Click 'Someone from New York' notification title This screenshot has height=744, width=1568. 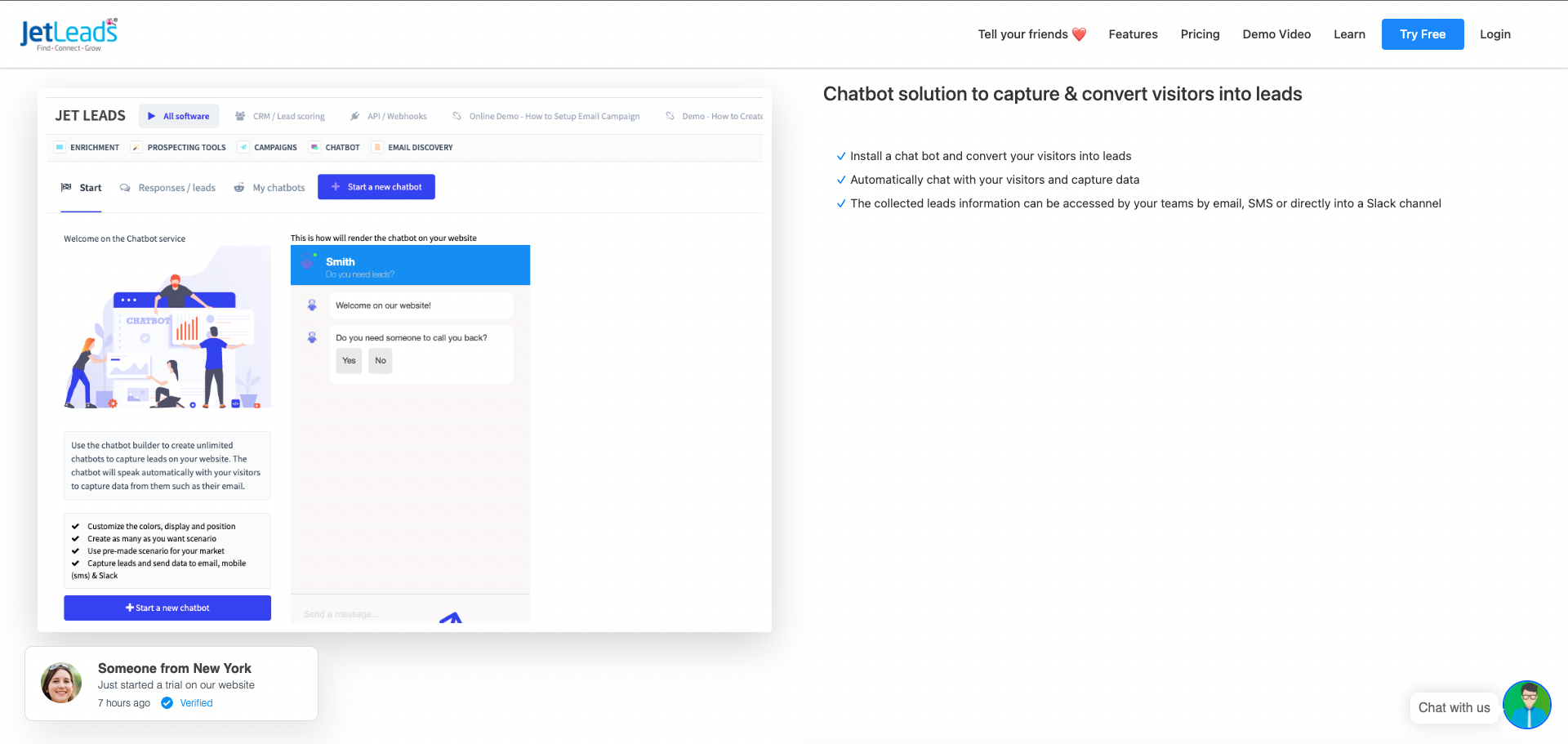pyautogui.click(x=175, y=668)
